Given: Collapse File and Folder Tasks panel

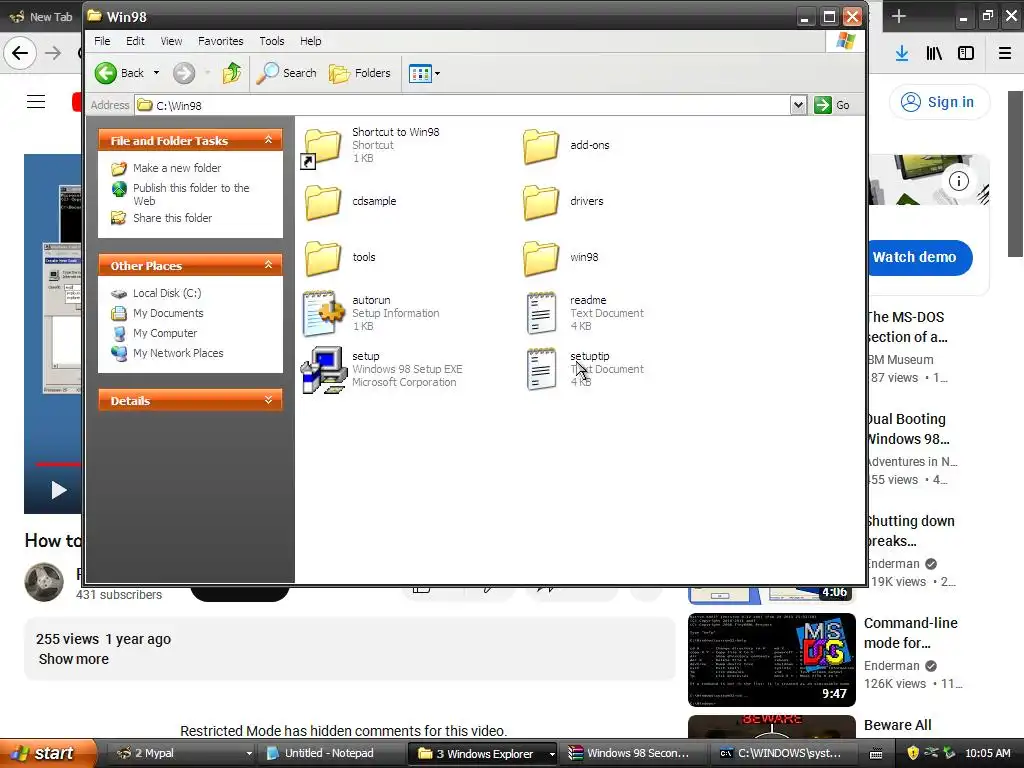Looking at the screenshot, I should point(268,140).
